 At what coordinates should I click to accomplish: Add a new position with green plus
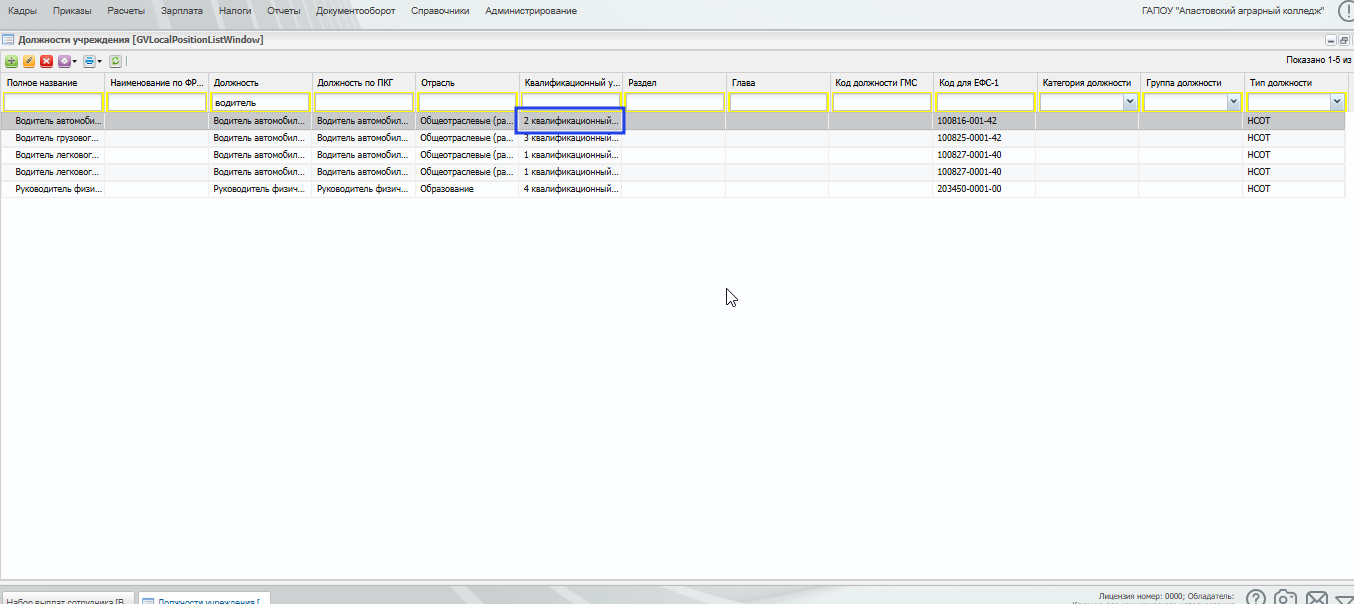[12, 61]
